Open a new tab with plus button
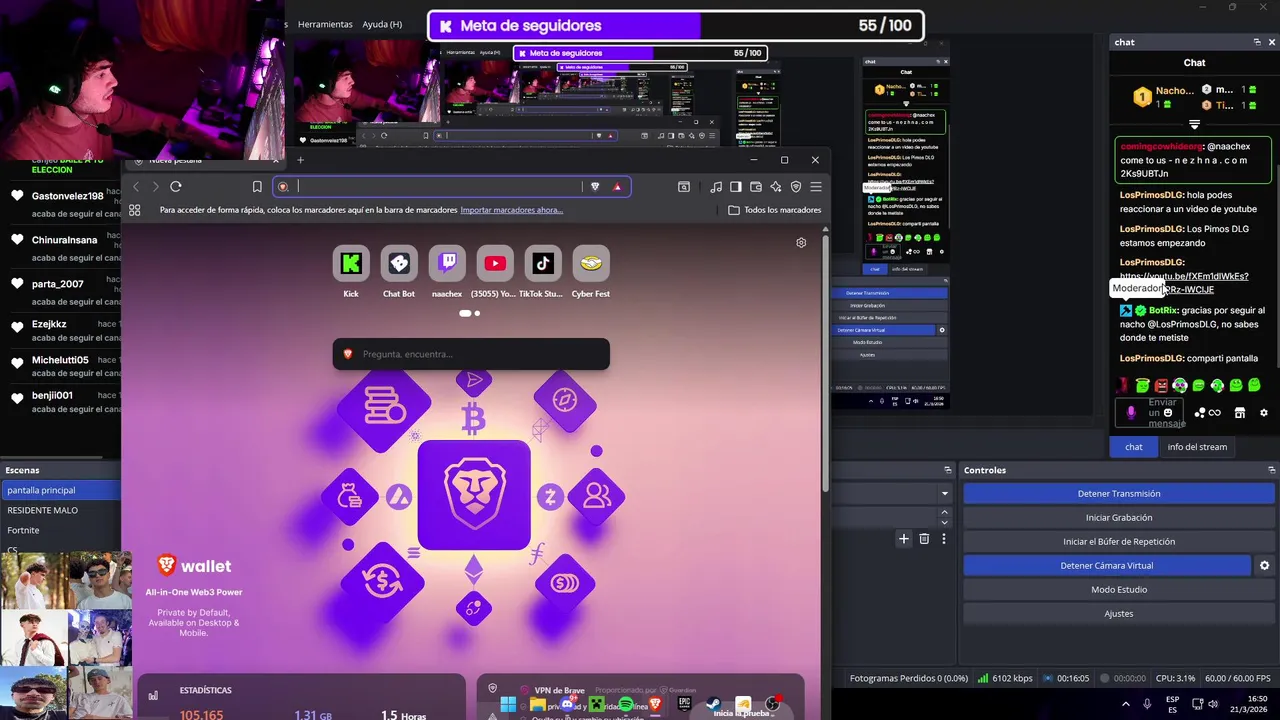The image size is (1280, 720). coord(300,160)
